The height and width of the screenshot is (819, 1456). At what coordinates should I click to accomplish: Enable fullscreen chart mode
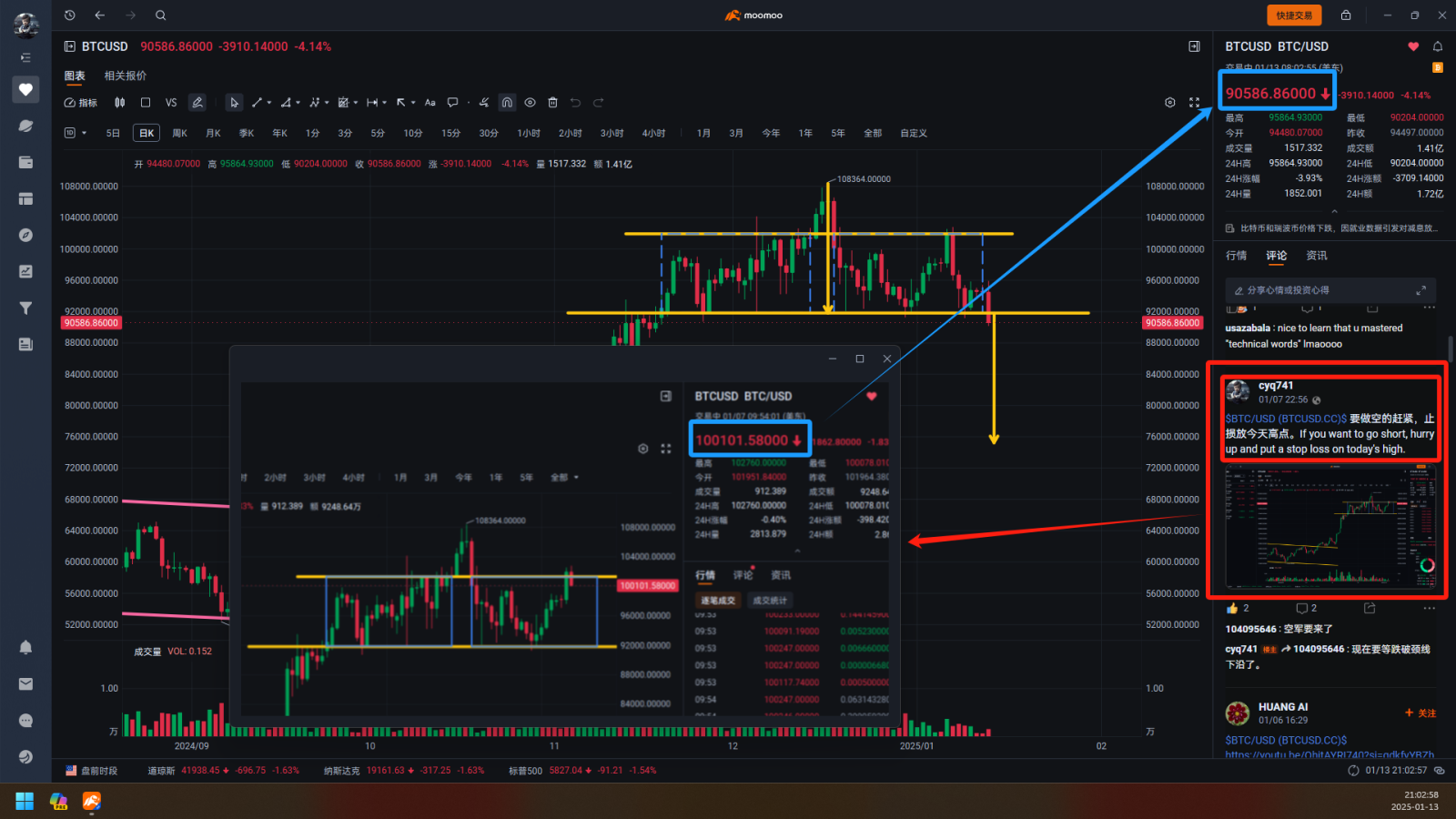[1194, 102]
